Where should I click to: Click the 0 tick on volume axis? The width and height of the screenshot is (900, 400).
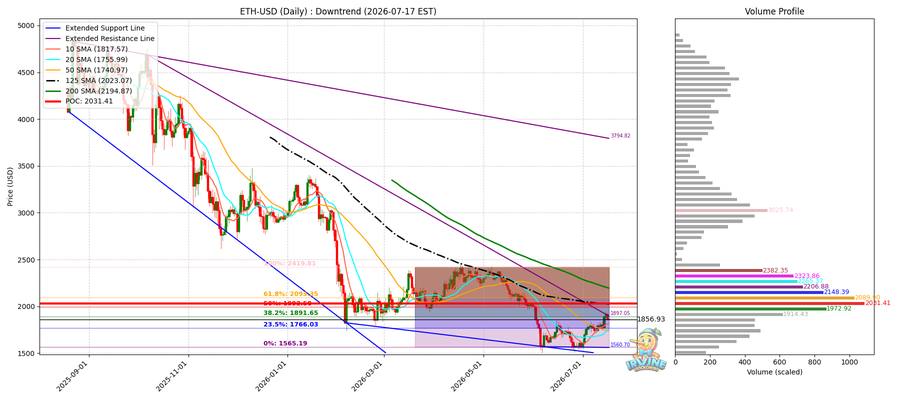[x=676, y=362]
